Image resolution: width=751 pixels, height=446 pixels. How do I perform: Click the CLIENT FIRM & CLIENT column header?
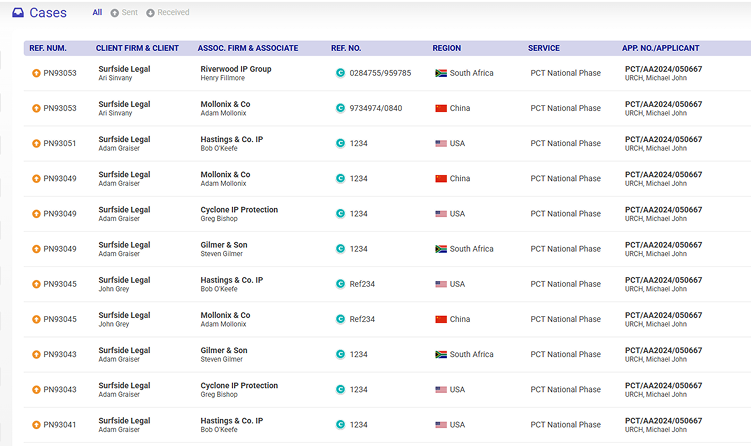pyautogui.click(x=137, y=48)
